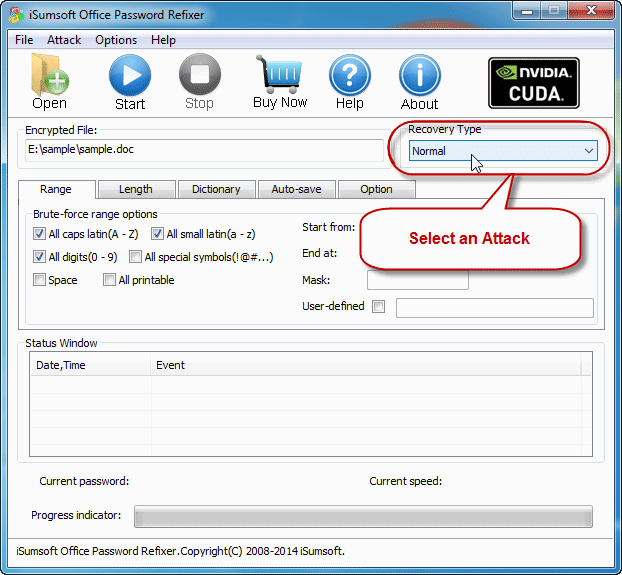Click the Progress indicator bar

coord(363,516)
